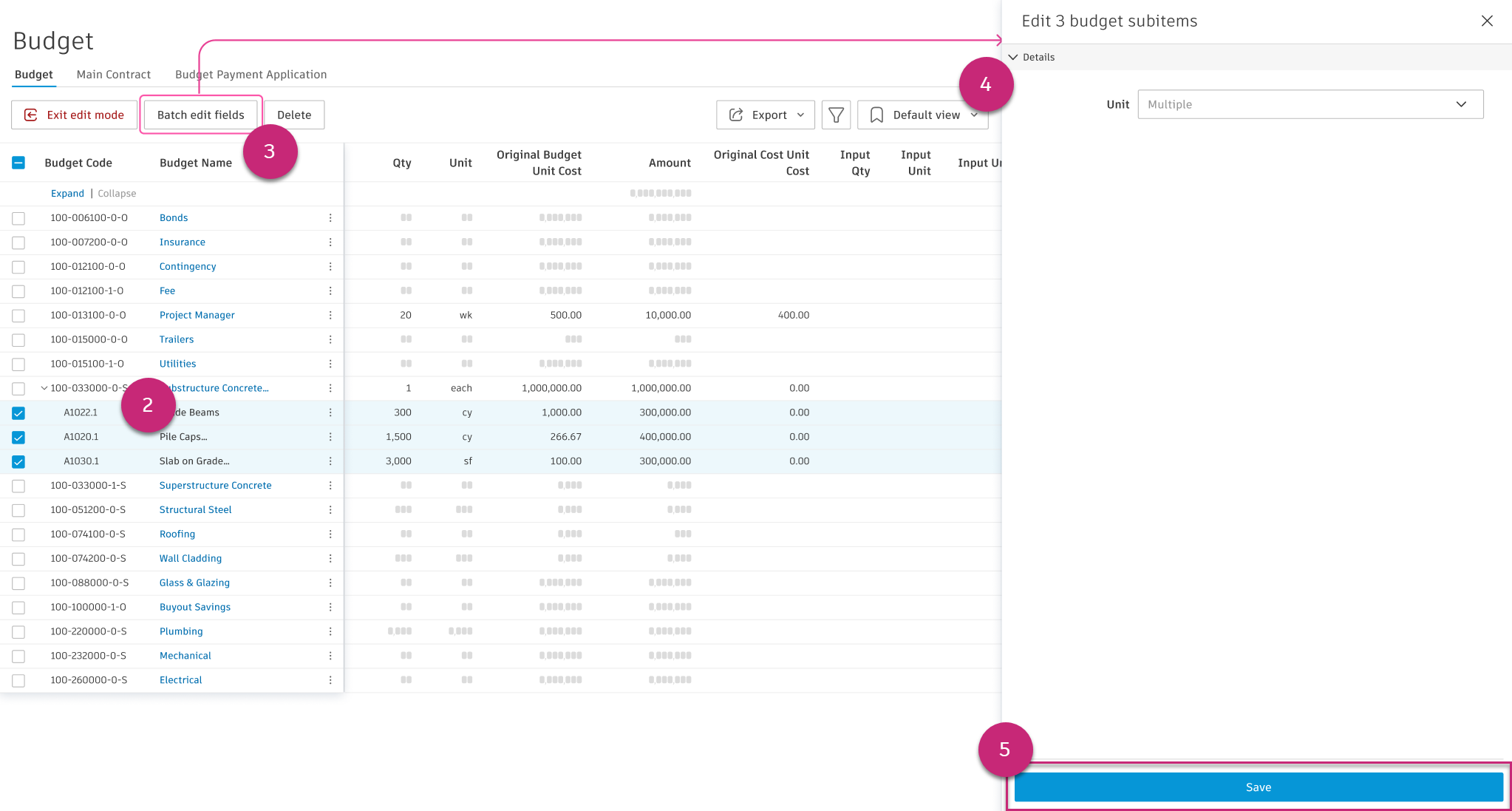Deselect the Pile Caps checkbox
This screenshot has height=811, width=1512.
pyautogui.click(x=18, y=437)
